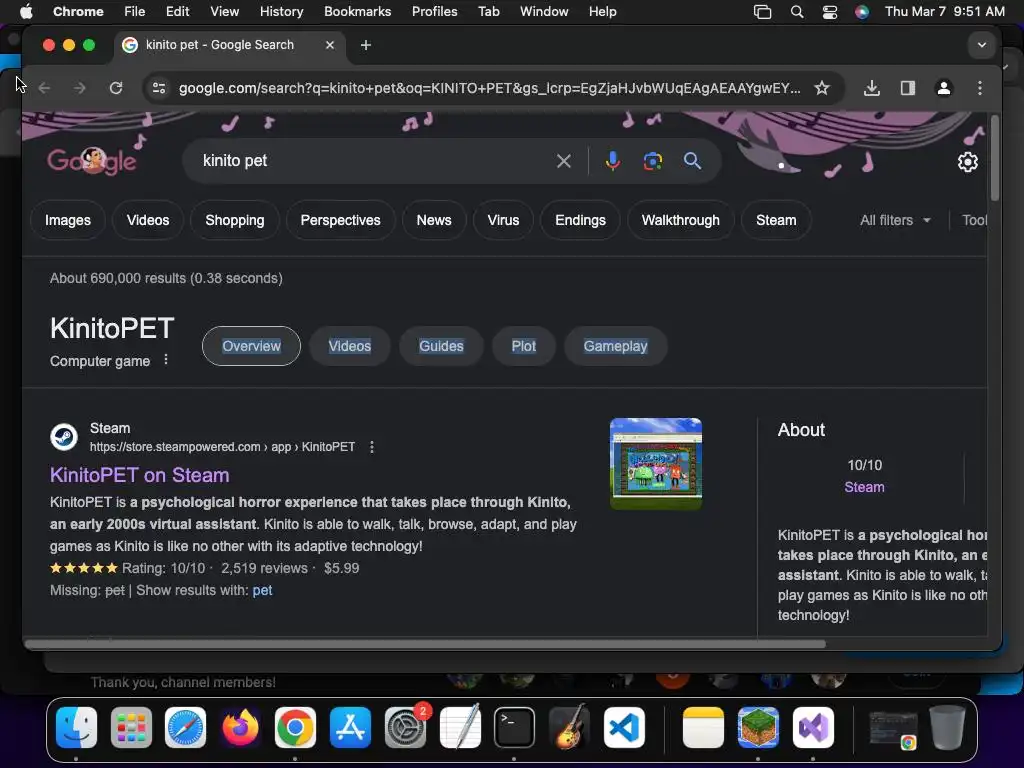Open Spotlight search in menu bar
The height and width of the screenshot is (768, 1024).
tap(797, 12)
